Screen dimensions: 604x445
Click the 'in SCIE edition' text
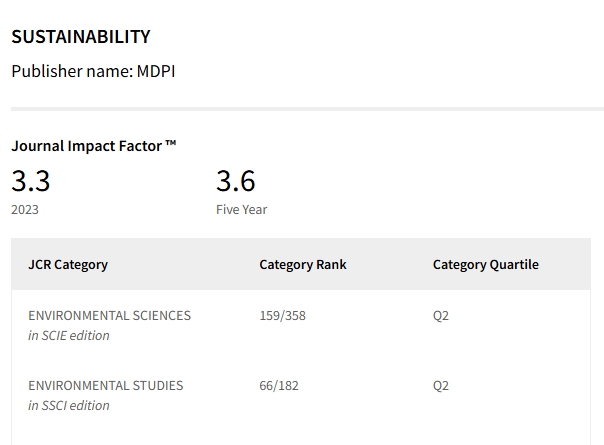coord(69,336)
